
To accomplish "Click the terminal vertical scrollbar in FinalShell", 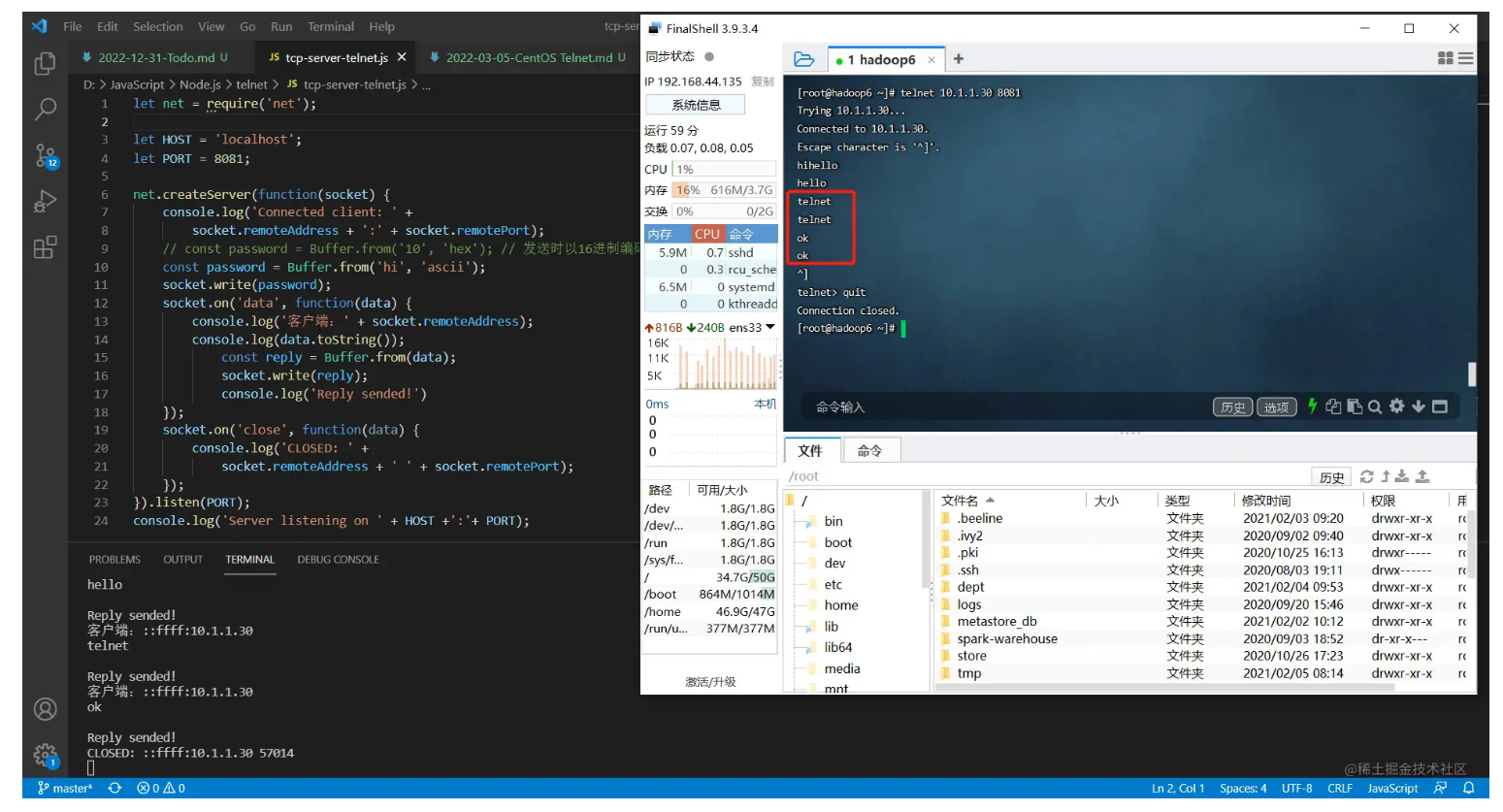I will point(1471,374).
